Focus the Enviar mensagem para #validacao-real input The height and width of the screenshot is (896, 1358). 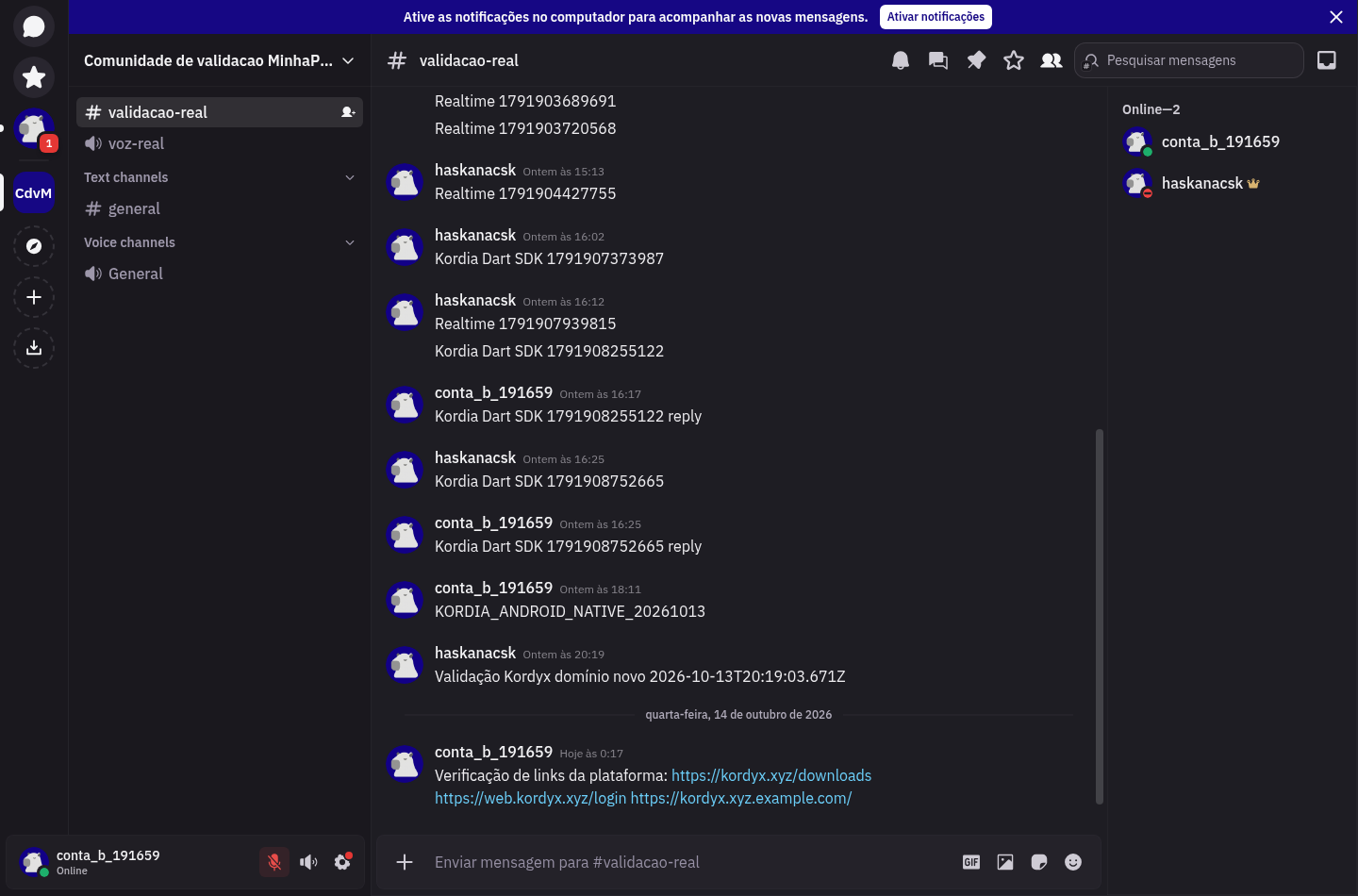(690, 862)
